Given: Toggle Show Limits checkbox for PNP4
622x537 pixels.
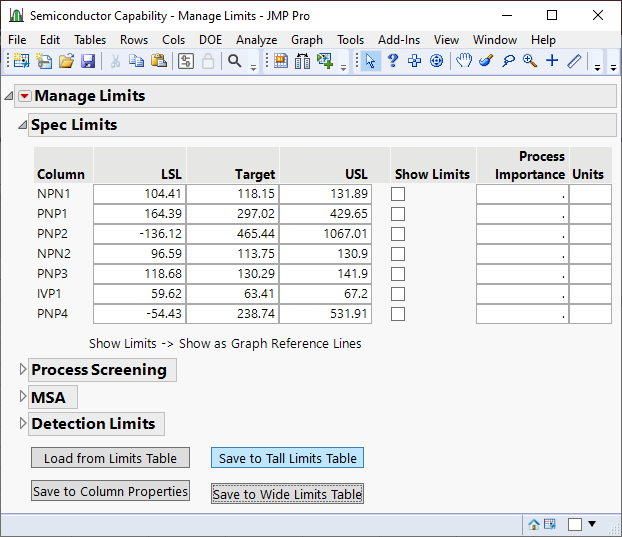Looking at the screenshot, I should (398, 314).
